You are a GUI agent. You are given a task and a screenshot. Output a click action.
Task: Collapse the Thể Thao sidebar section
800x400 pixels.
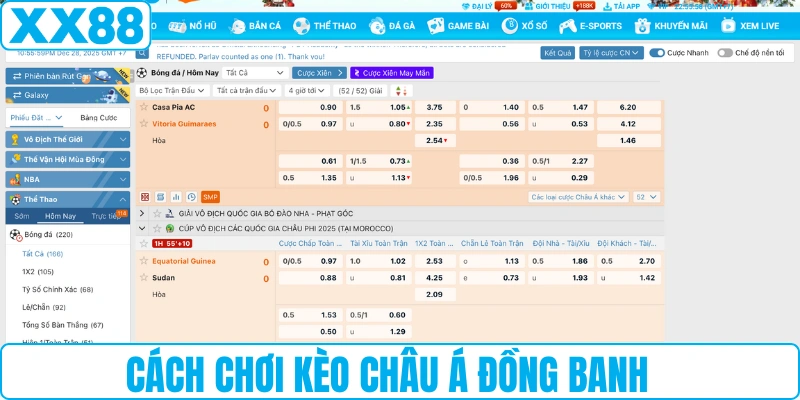click(67, 199)
